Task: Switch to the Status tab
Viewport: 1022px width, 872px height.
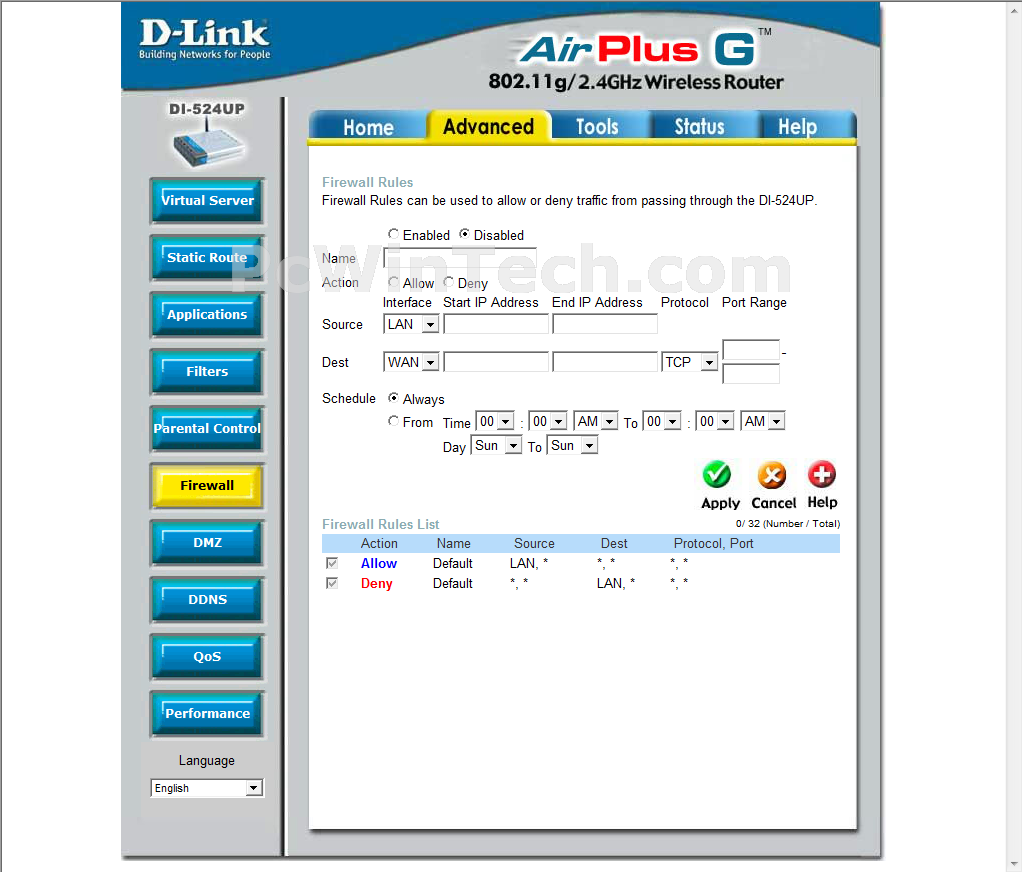Action: click(699, 126)
